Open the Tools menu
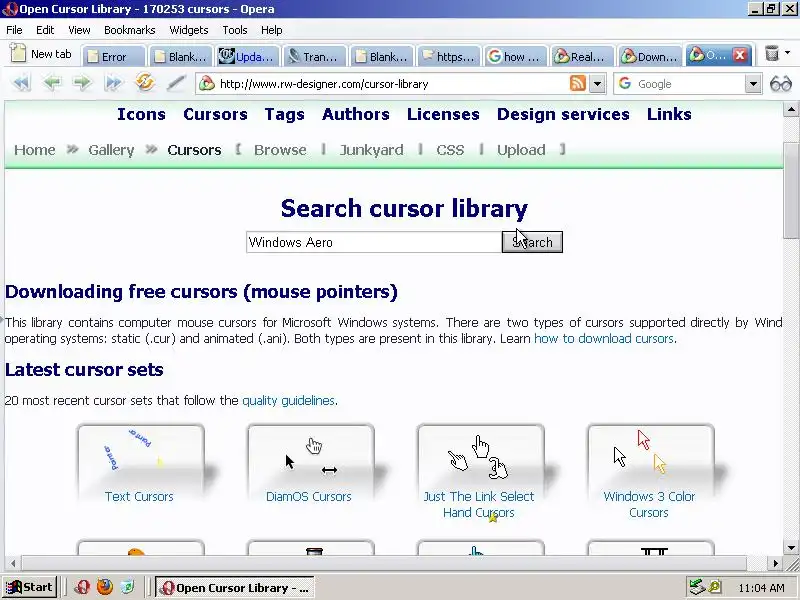Image resolution: width=800 pixels, height=600 pixels. click(235, 30)
